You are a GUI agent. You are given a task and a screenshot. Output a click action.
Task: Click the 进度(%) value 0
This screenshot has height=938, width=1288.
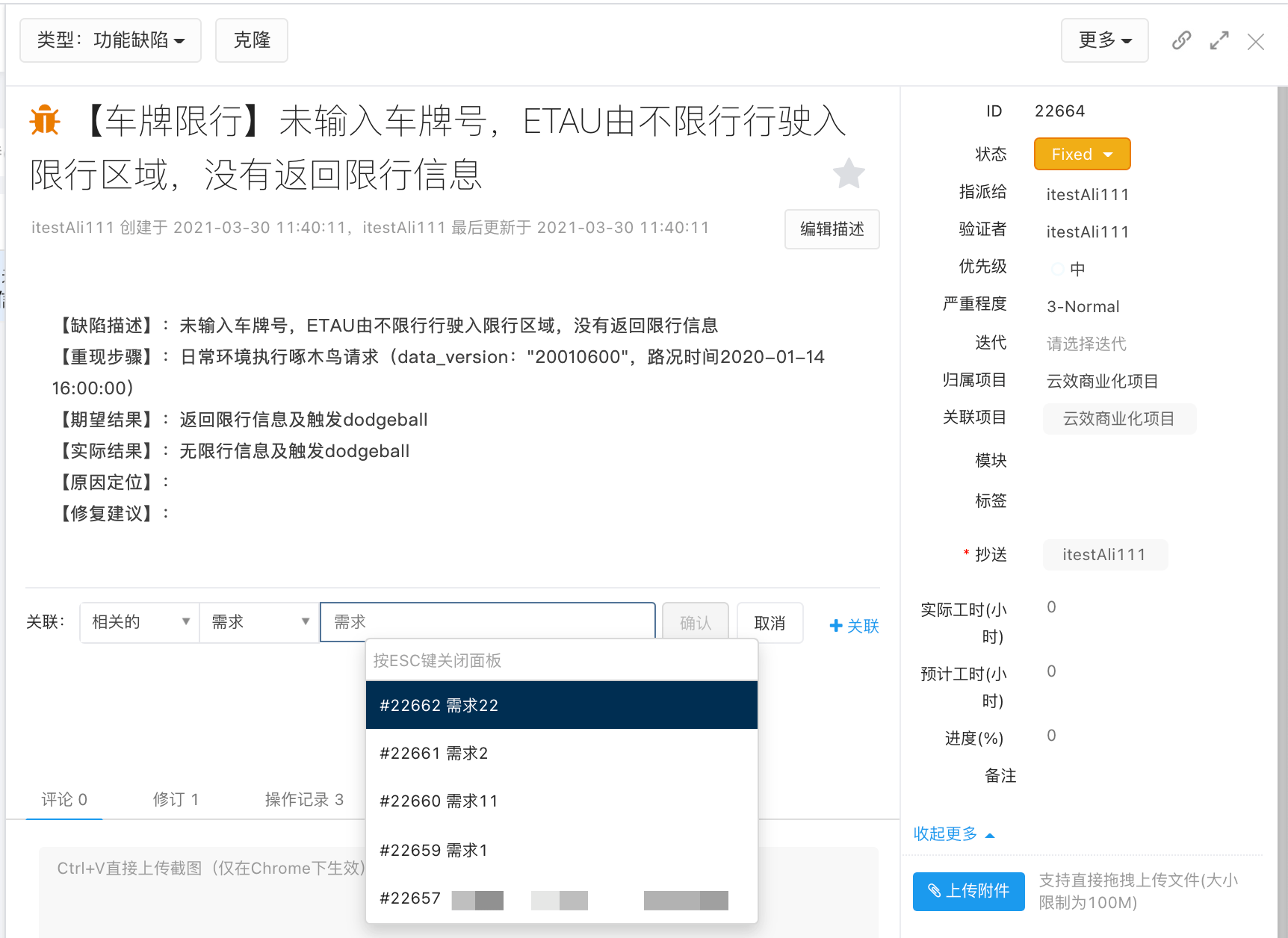click(1051, 735)
